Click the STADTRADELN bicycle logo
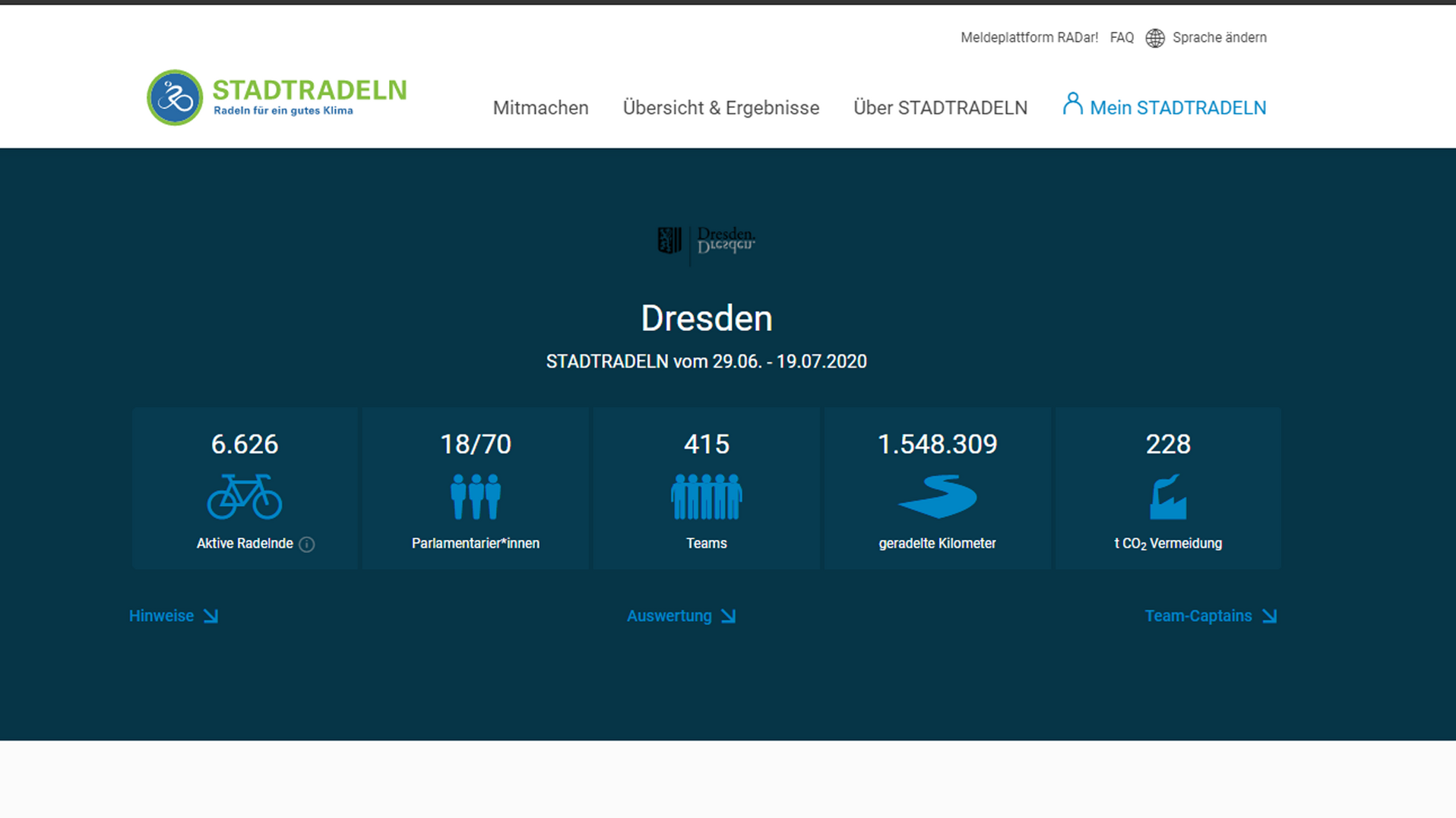The width and height of the screenshot is (1456, 818). click(x=175, y=98)
